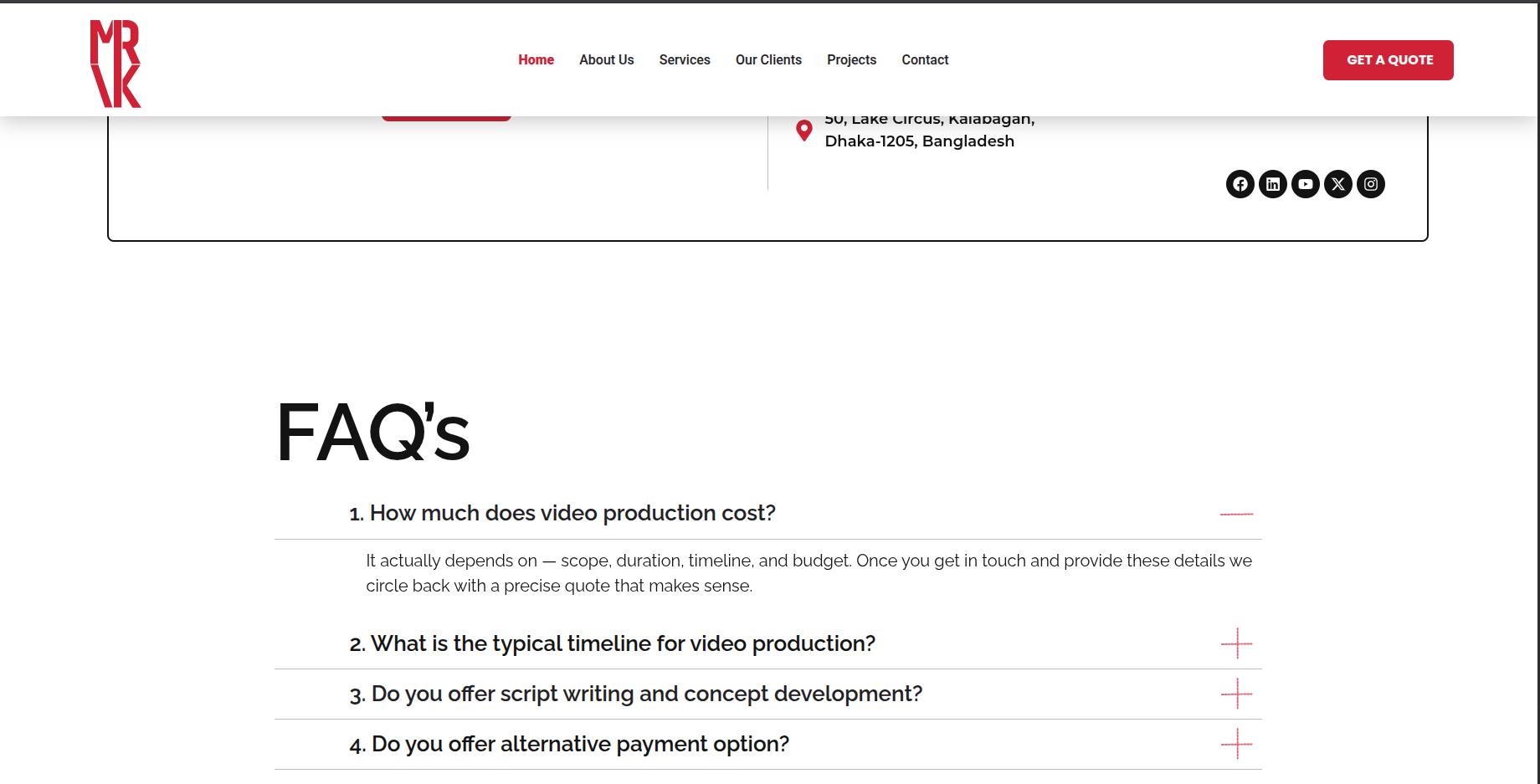Image resolution: width=1540 pixels, height=784 pixels.
Task: Click the Home menu item
Action: [536, 60]
